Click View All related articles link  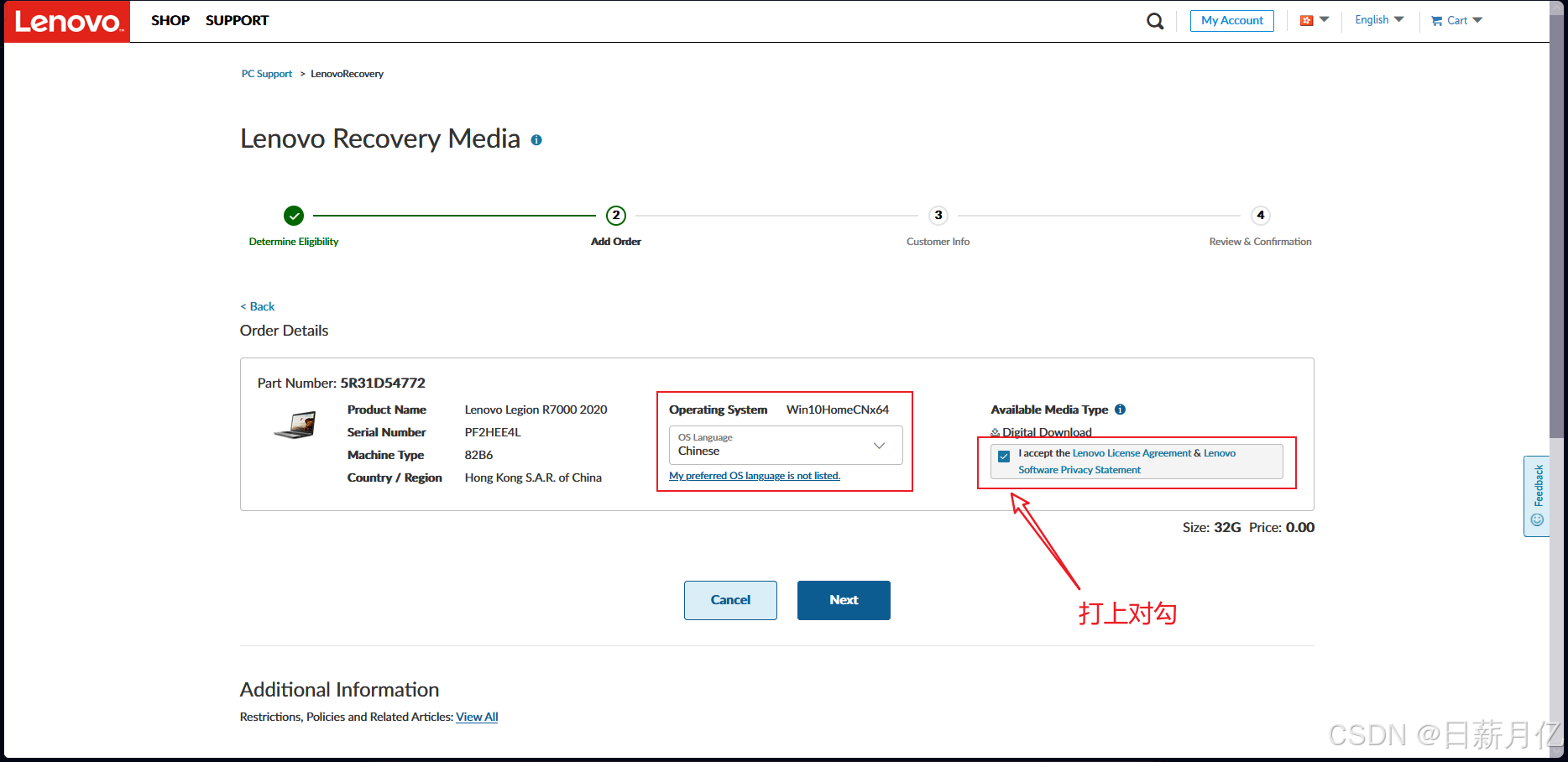(x=477, y=717)
